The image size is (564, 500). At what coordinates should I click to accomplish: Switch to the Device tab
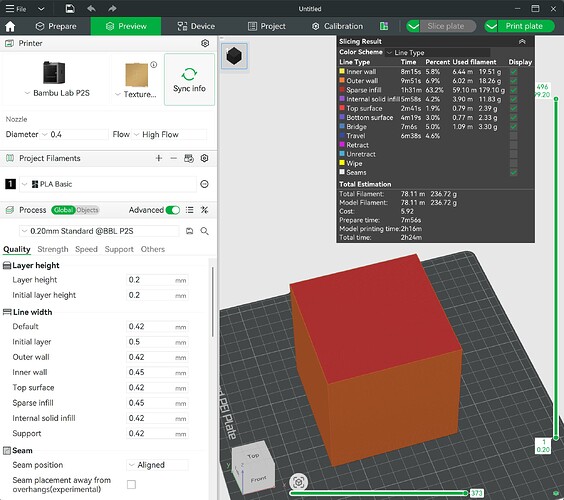196,26
